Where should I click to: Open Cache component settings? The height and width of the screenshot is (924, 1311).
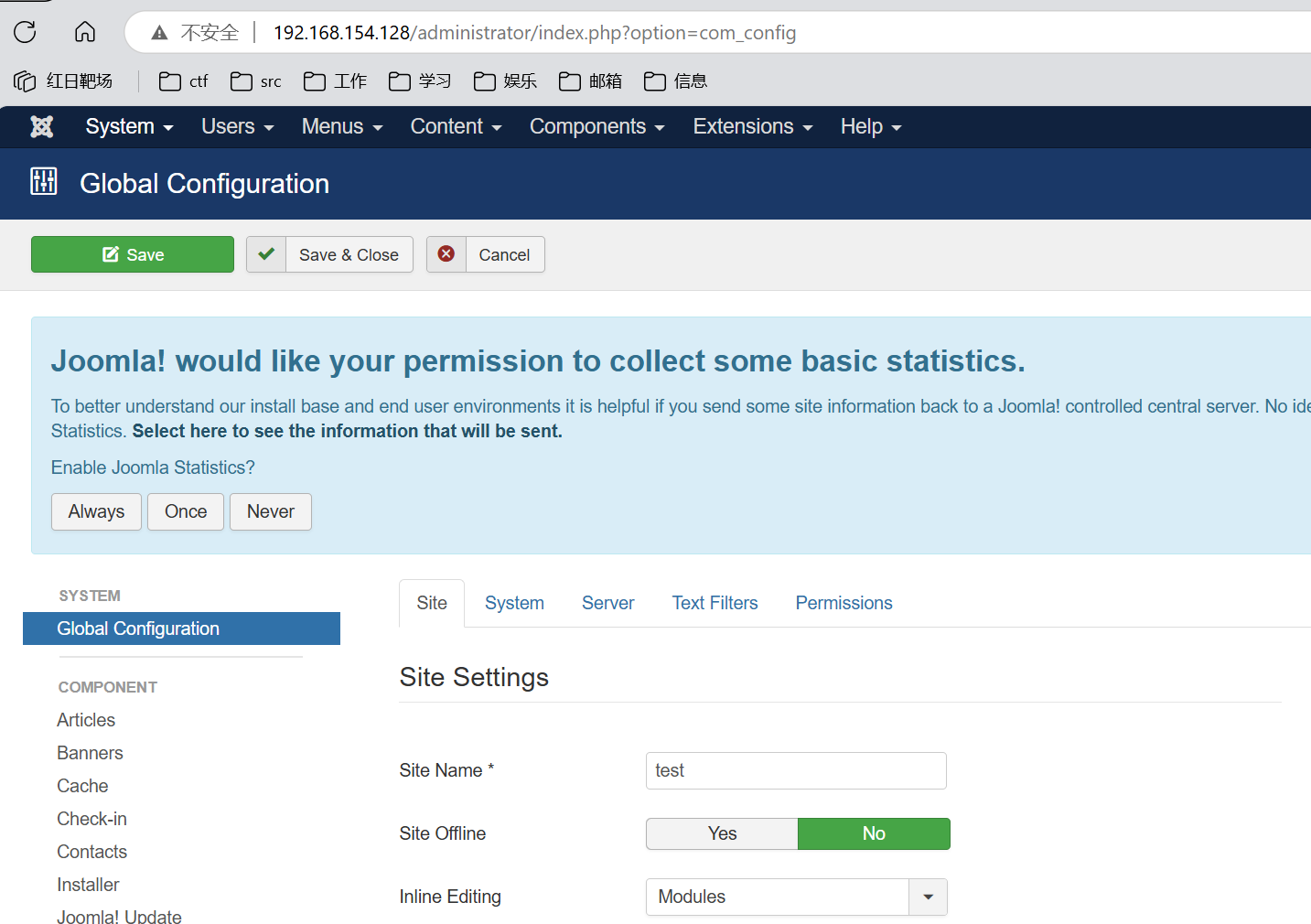pyautogui.click(x=82, y=786)
